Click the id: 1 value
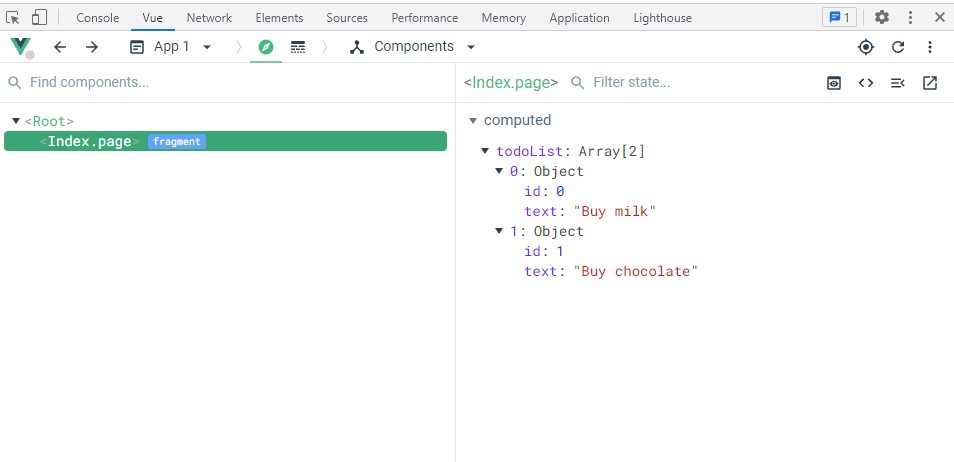Screen dimensions: 954x462 pos(560,251)
